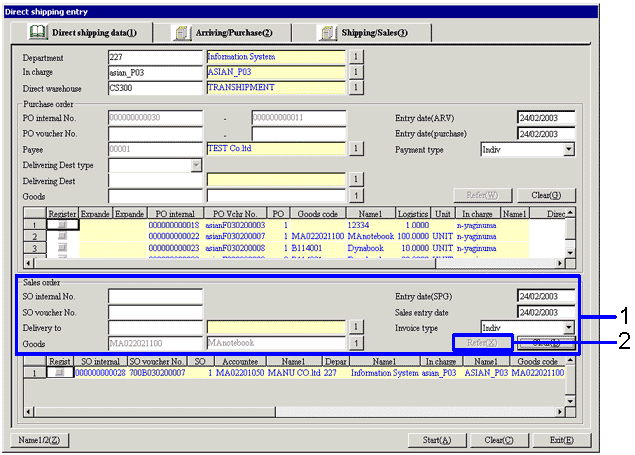Expand the Delivering Dest type dropdown
Screen dimensions: 635x455
196,165
